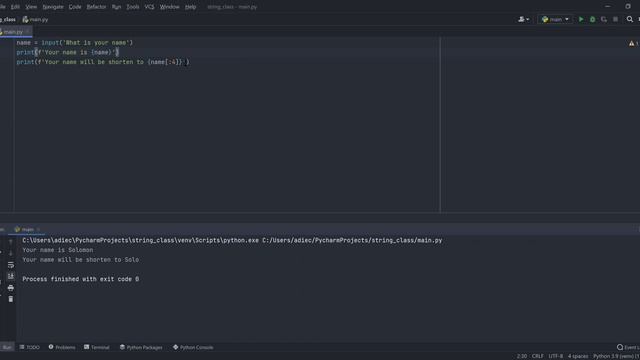Image resolution: width=640 pixels, height=360 pixels.
Task: Open the Edit menu
Action: (x=15, y=7)
